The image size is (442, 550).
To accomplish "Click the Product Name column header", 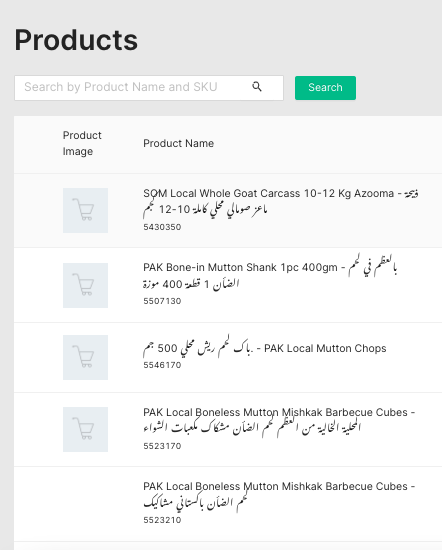I will pyautogui.click(x=179, y=143).
